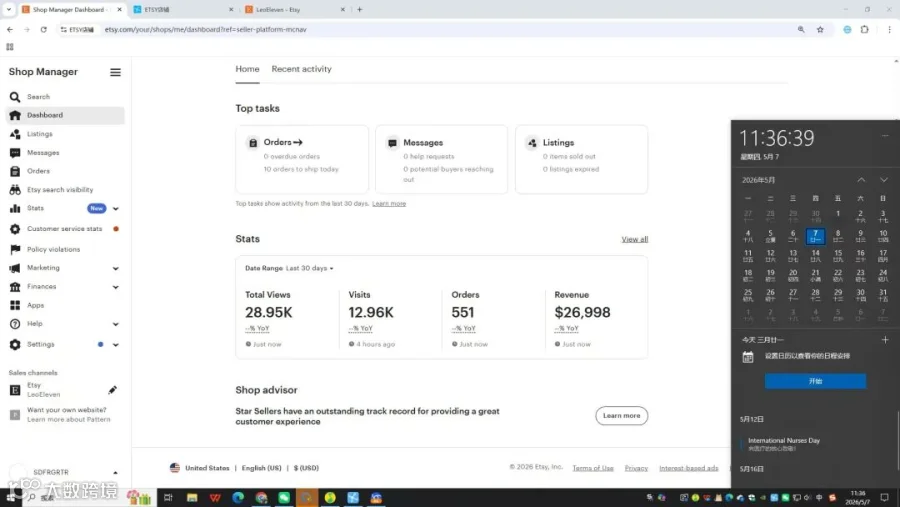900x507 pixels.
Task: Click the Customer service stats gear icon
Action: point(15,229)
